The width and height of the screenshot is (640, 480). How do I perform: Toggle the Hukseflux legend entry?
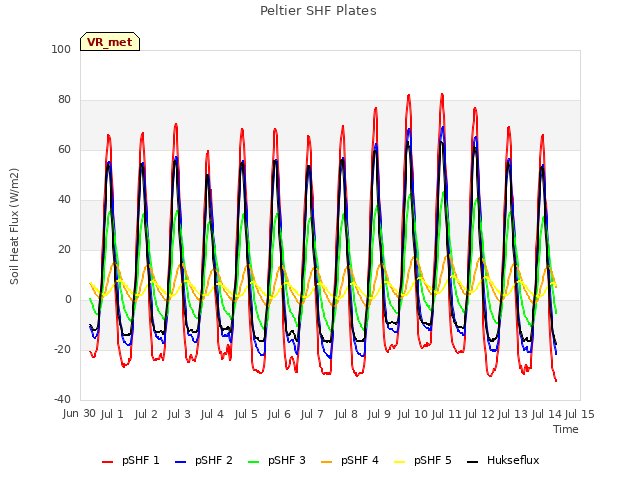(x=503, y=461)
